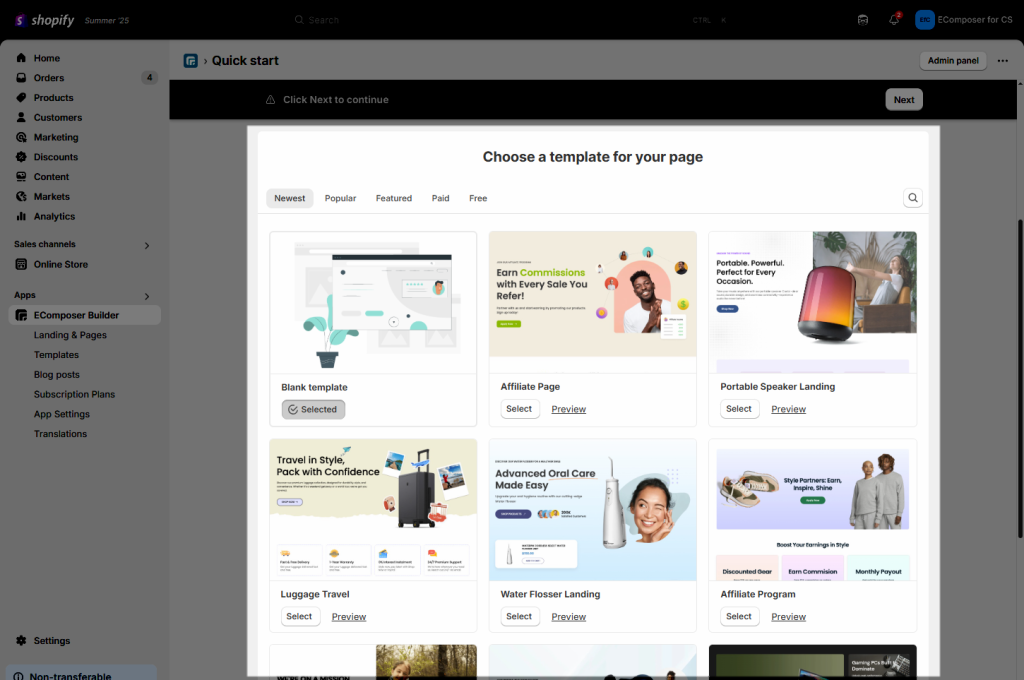Viewport: 1024px width, 680px height.
Task: Click the Discounts badge icon
Action: point(21,157)
